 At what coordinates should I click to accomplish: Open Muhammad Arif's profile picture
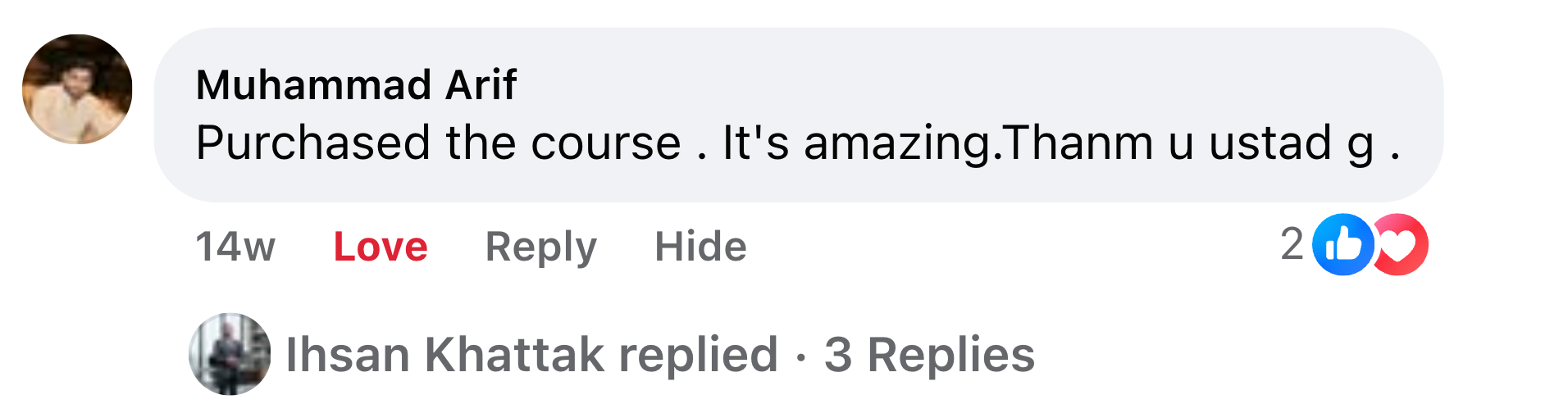point(77,89)
